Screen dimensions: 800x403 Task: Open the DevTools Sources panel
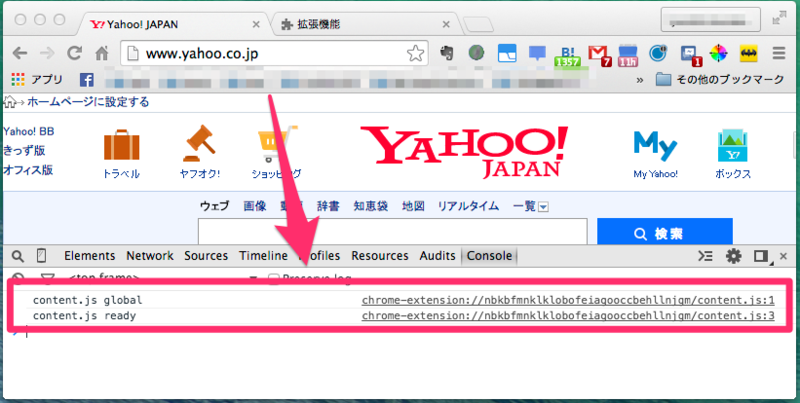[x=206, y=256]
